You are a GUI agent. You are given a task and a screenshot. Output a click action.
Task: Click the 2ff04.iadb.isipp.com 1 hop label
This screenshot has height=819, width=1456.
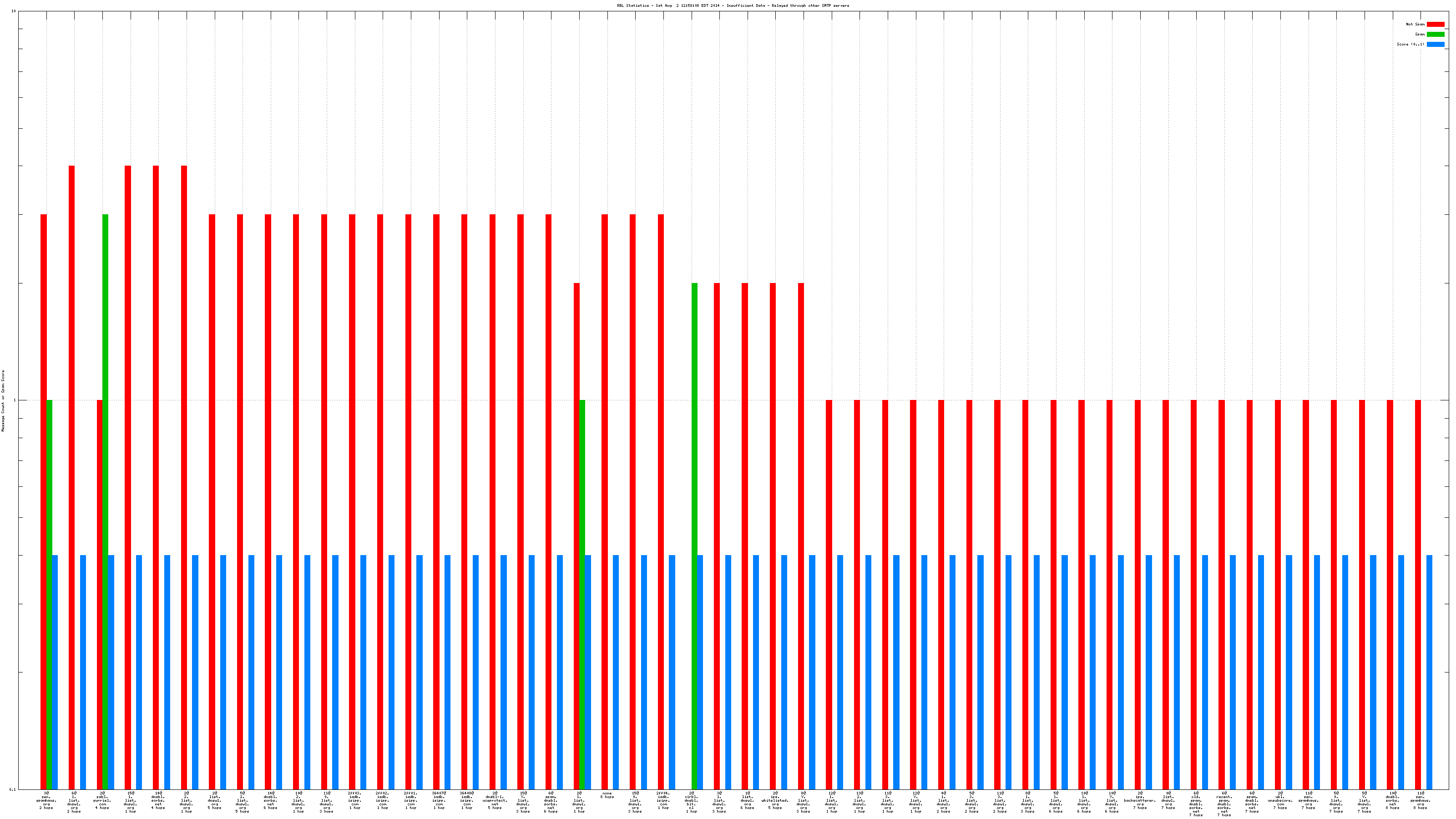coord(663,800)
